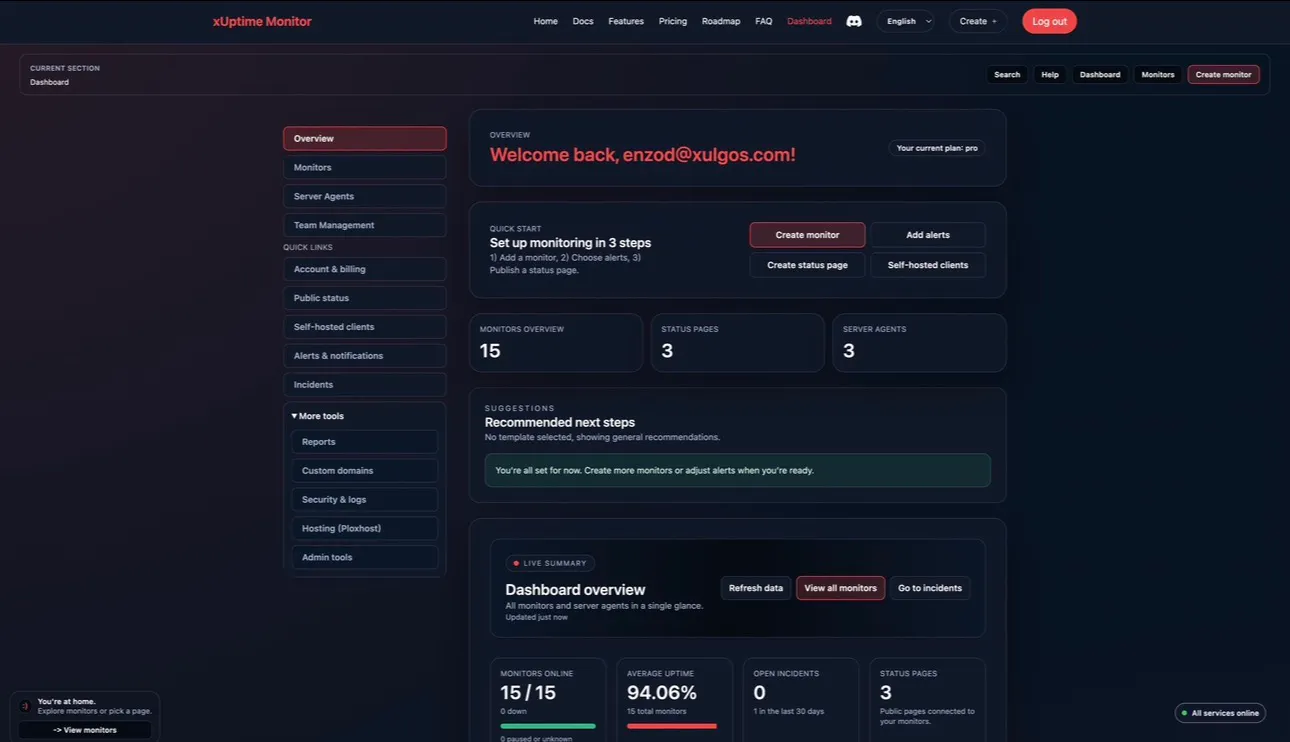Click the bottom Status Pages summary card
The height and width of the screenshot is (742, 1290).
tap(927, 700)
